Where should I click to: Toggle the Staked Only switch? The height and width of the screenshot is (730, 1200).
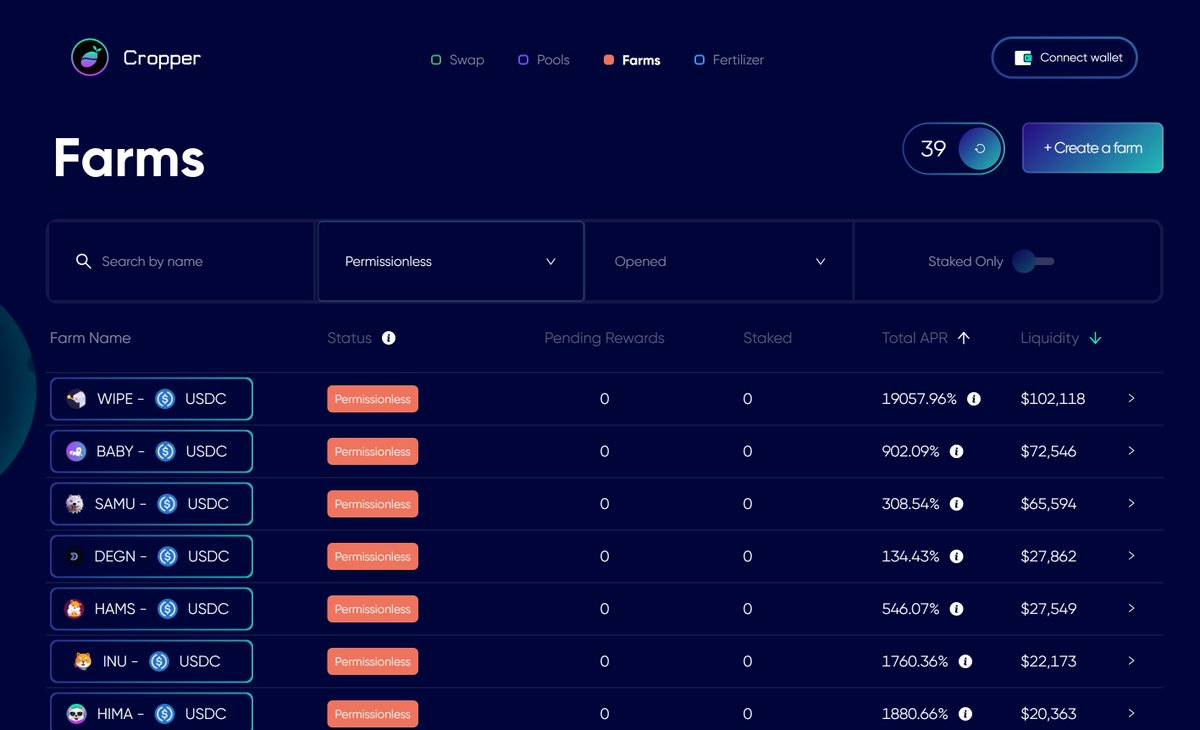click(x=1033, y=261)
